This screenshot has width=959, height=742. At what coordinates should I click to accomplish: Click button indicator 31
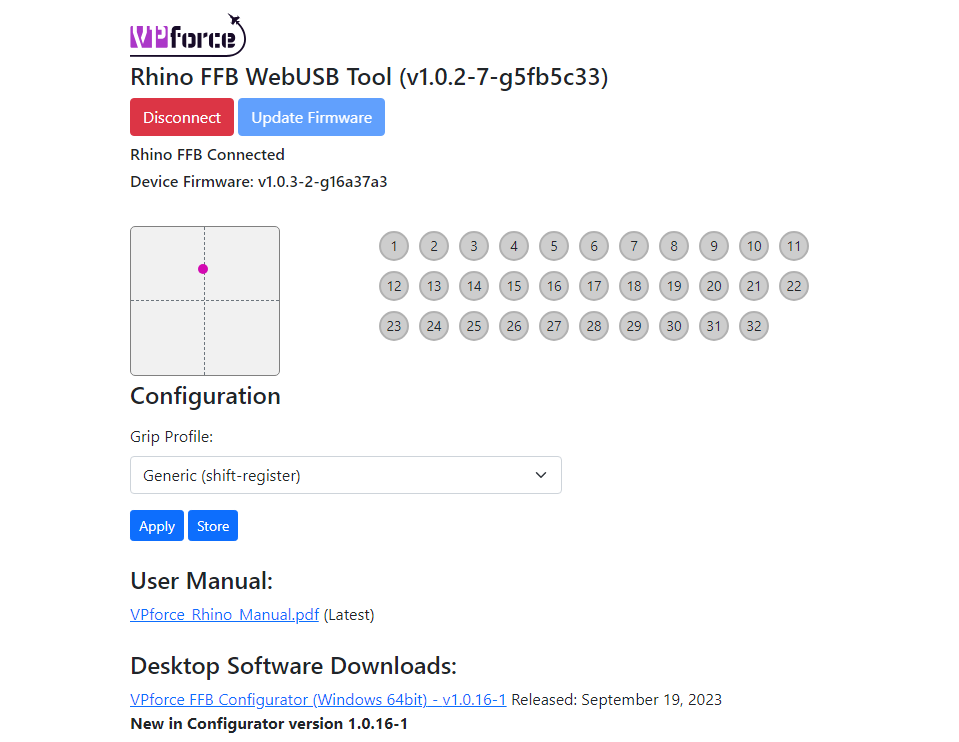(714, 326)
